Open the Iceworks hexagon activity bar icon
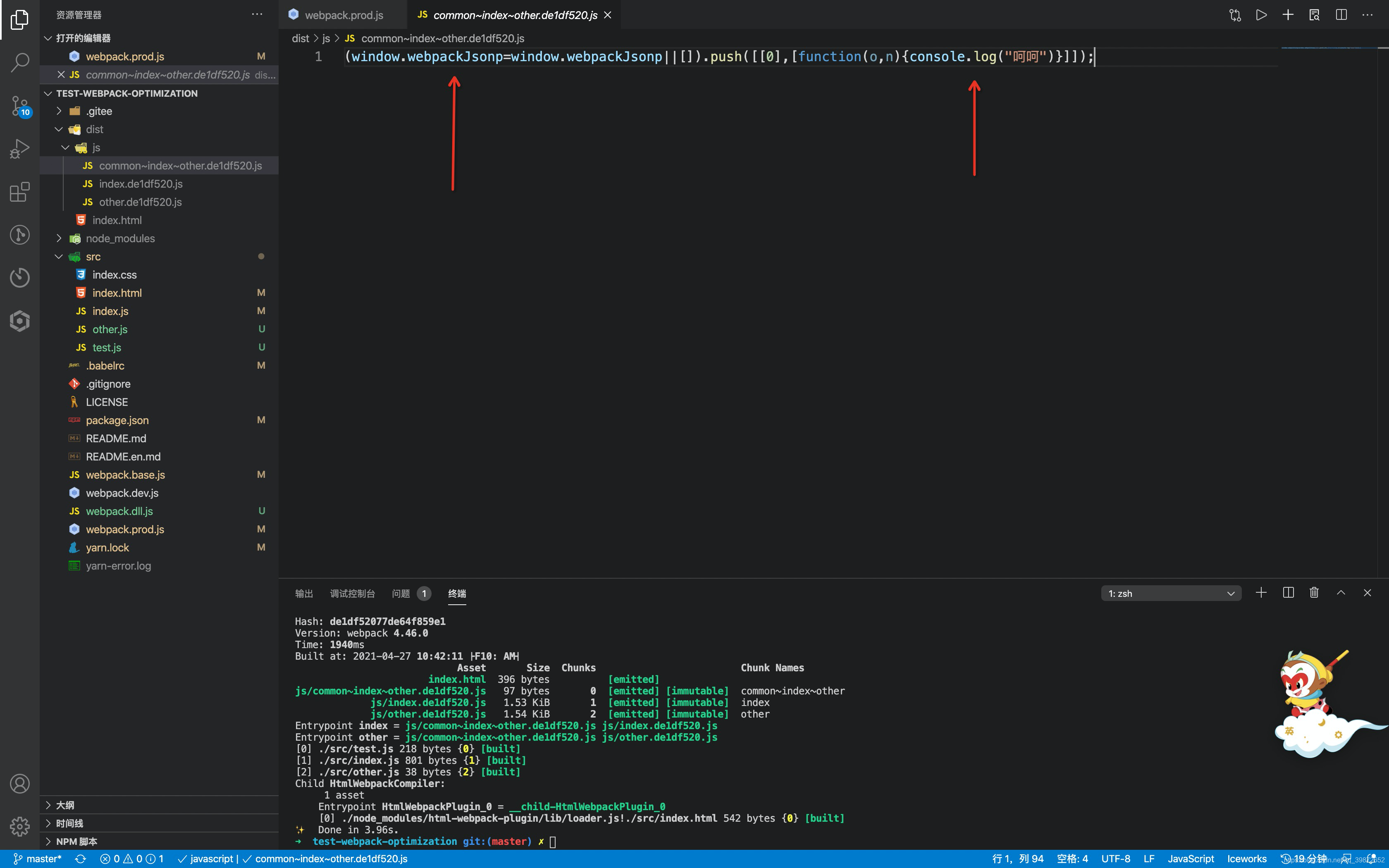1389x868 pixels. [19, 321]
